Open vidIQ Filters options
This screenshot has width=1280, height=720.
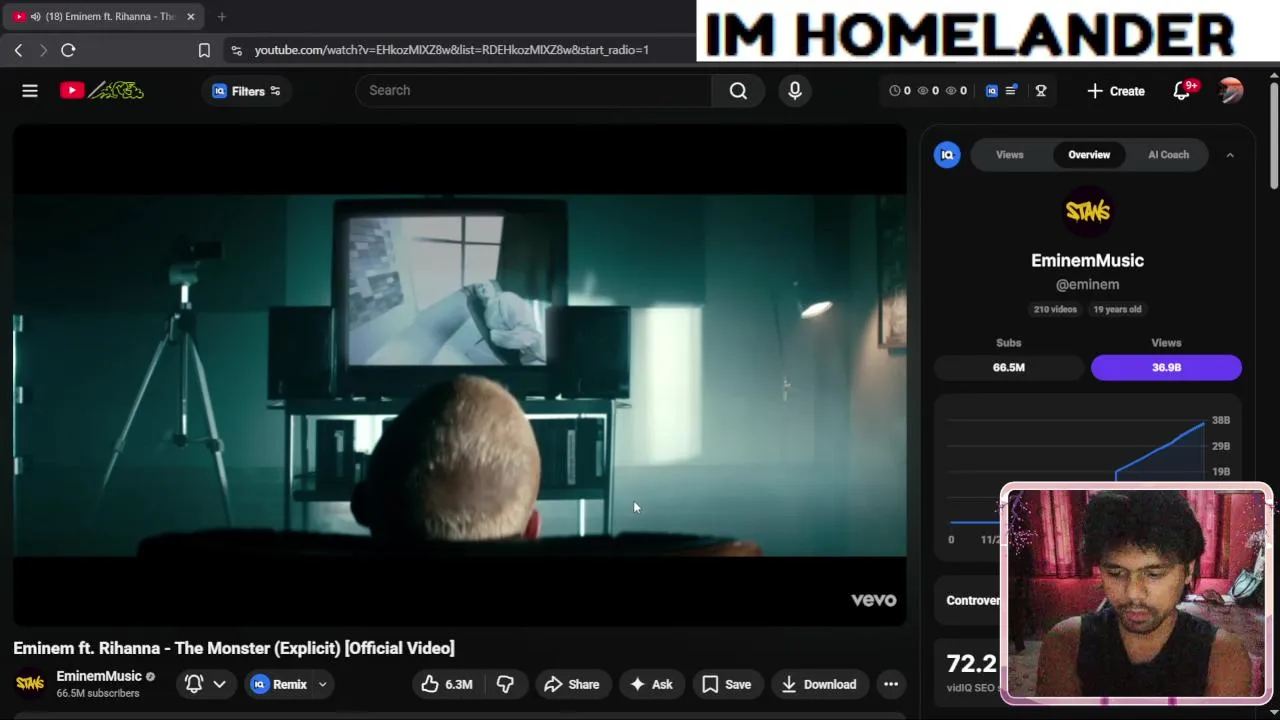[247, 91]
